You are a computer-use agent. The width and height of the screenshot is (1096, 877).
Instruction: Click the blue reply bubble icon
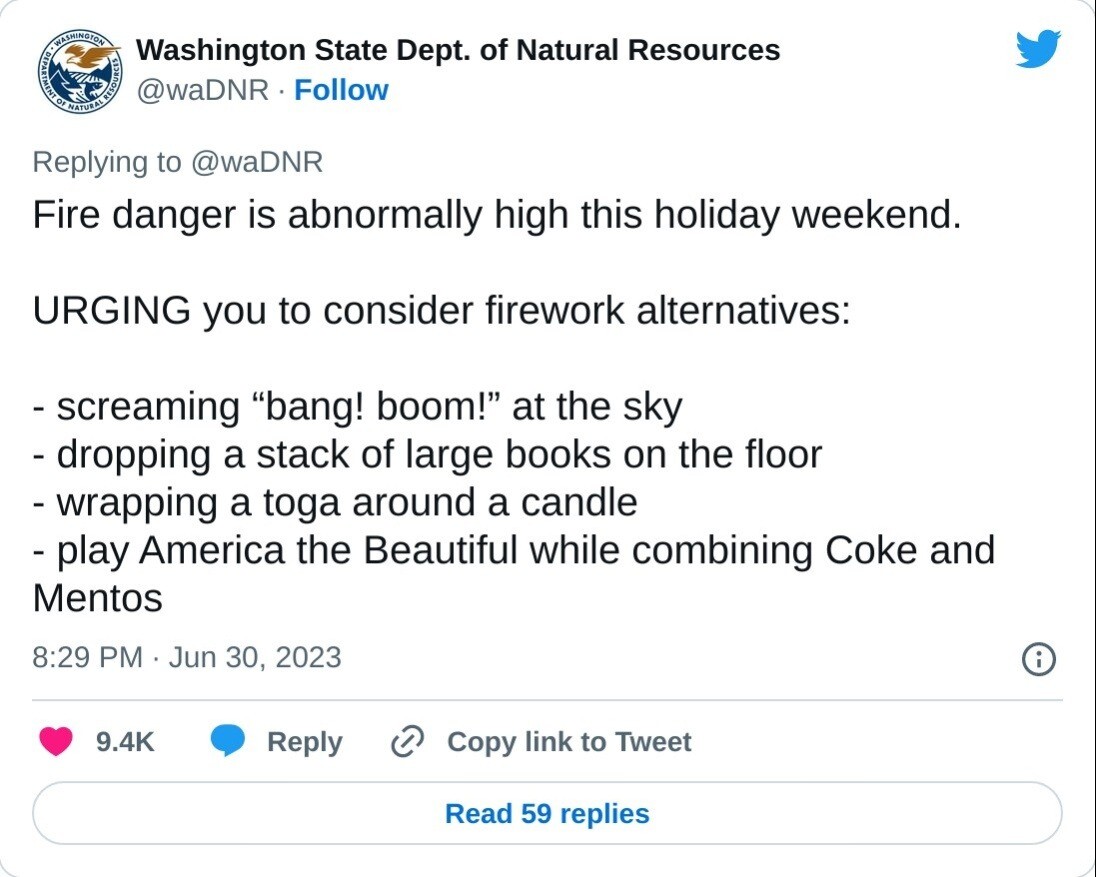228,741
